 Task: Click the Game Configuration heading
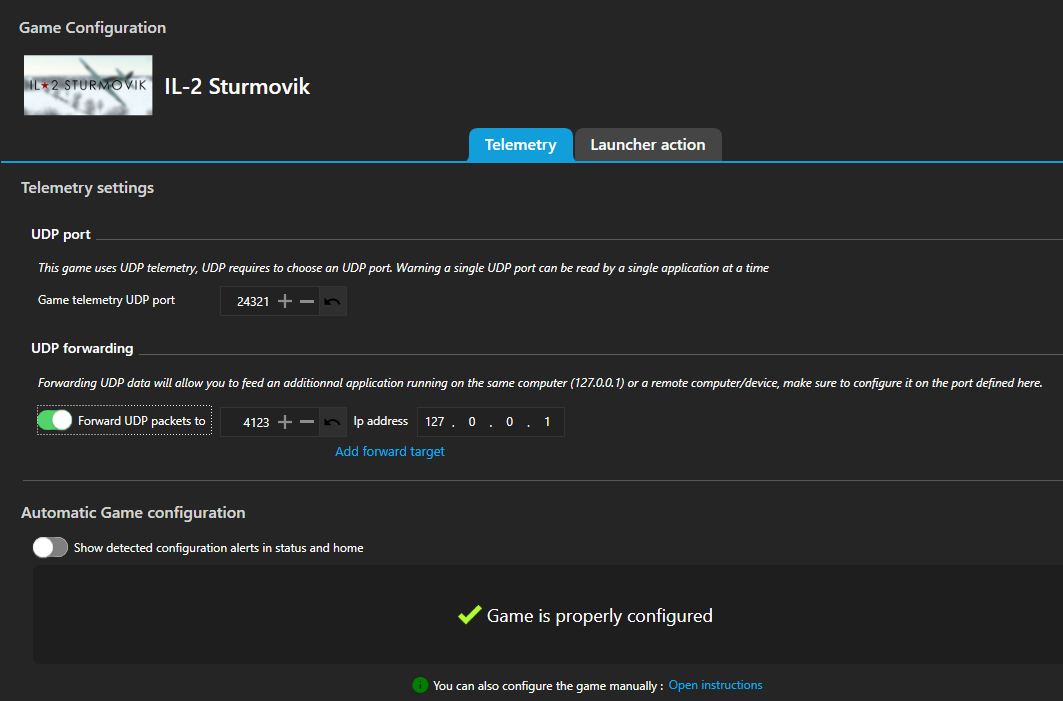pos(92,28)
